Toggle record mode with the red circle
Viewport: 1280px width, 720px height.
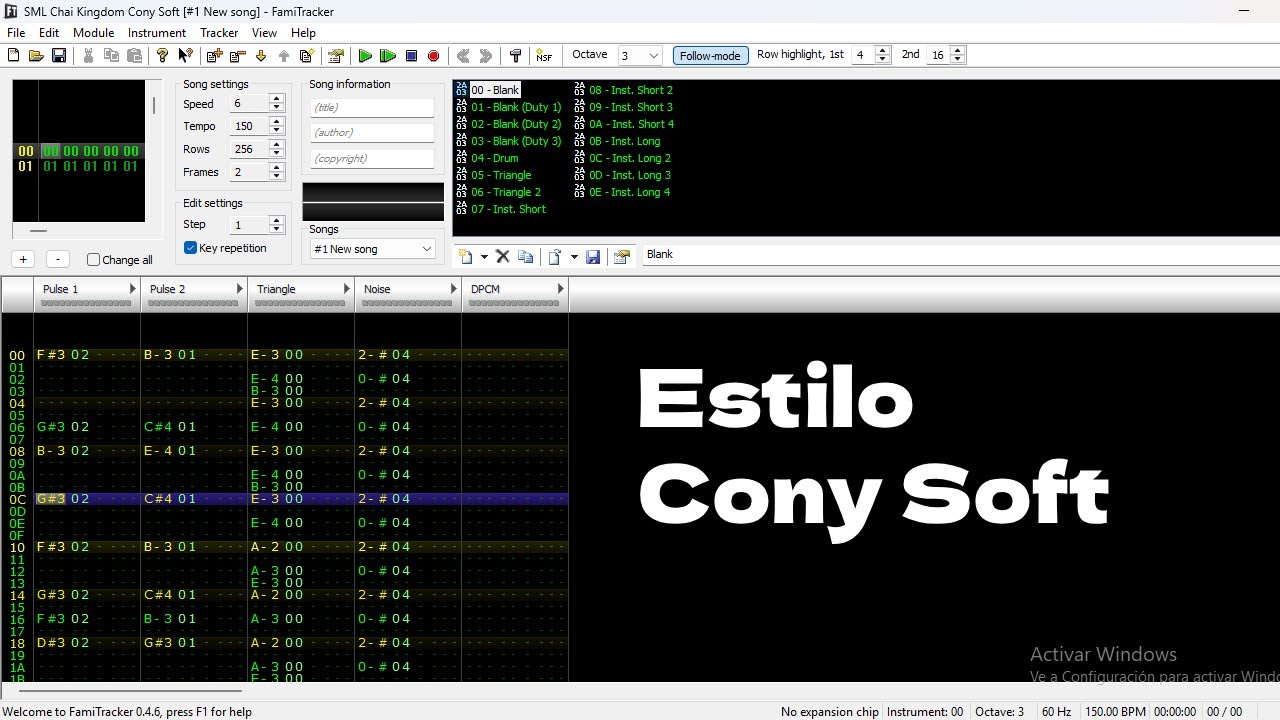(434, 56)
